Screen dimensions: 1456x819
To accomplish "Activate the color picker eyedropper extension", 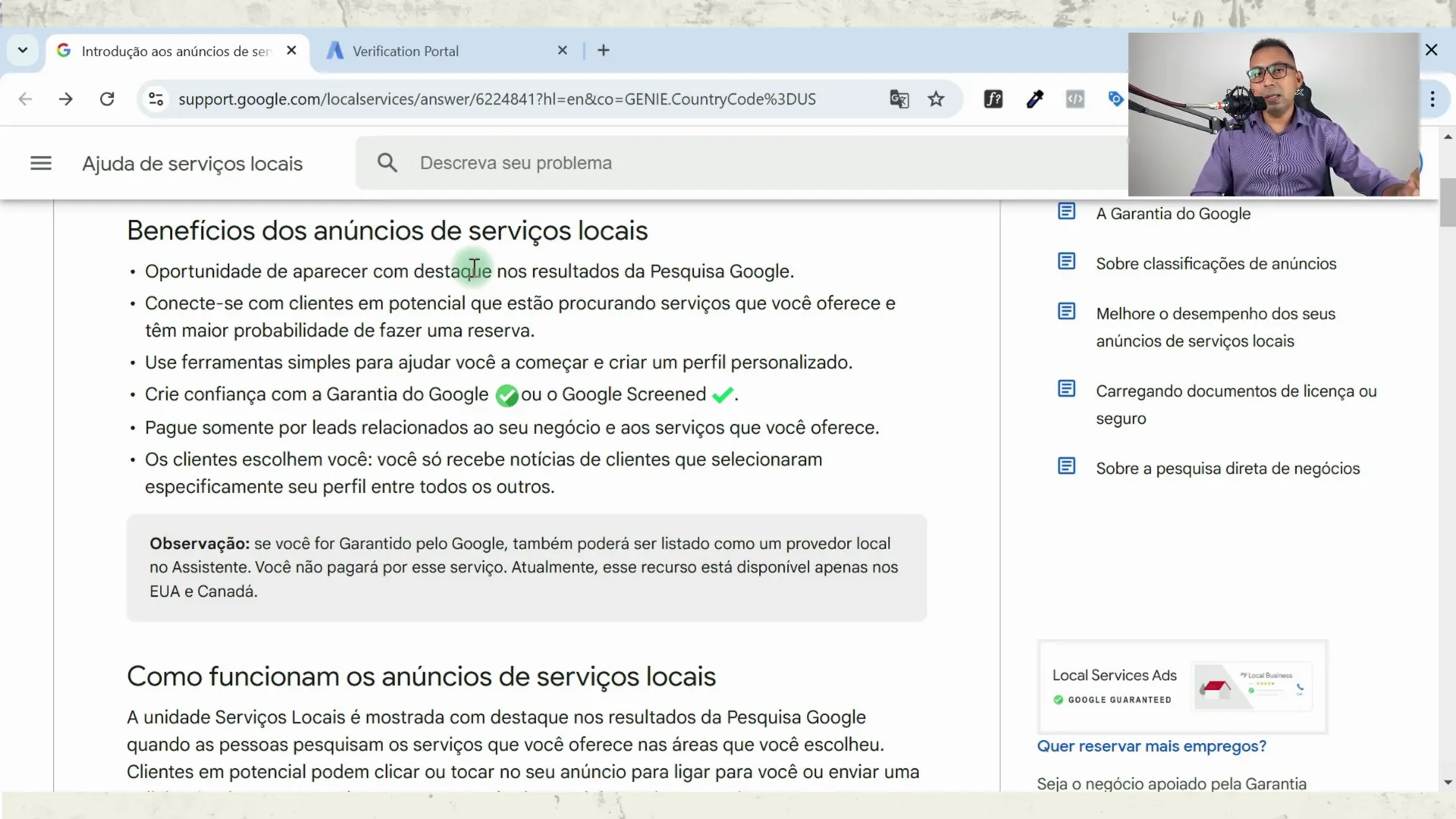I will click(1034, 99).
